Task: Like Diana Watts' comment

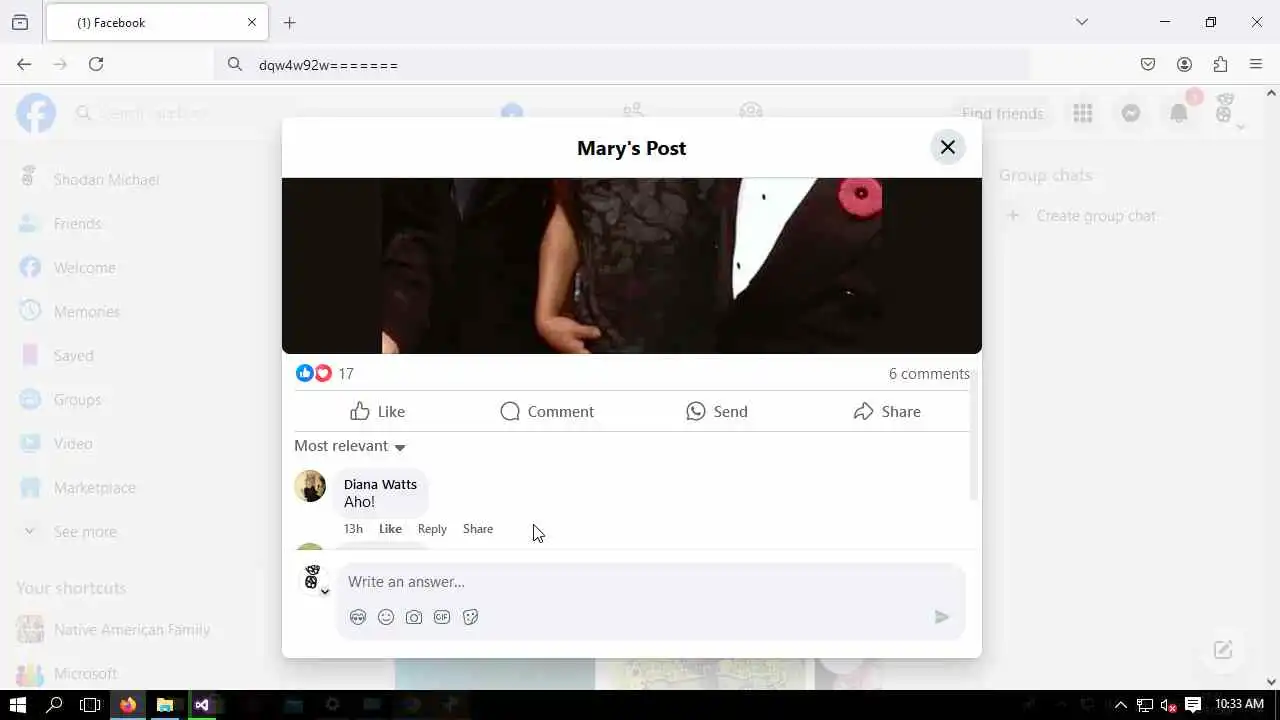Action: click(390, 529)
